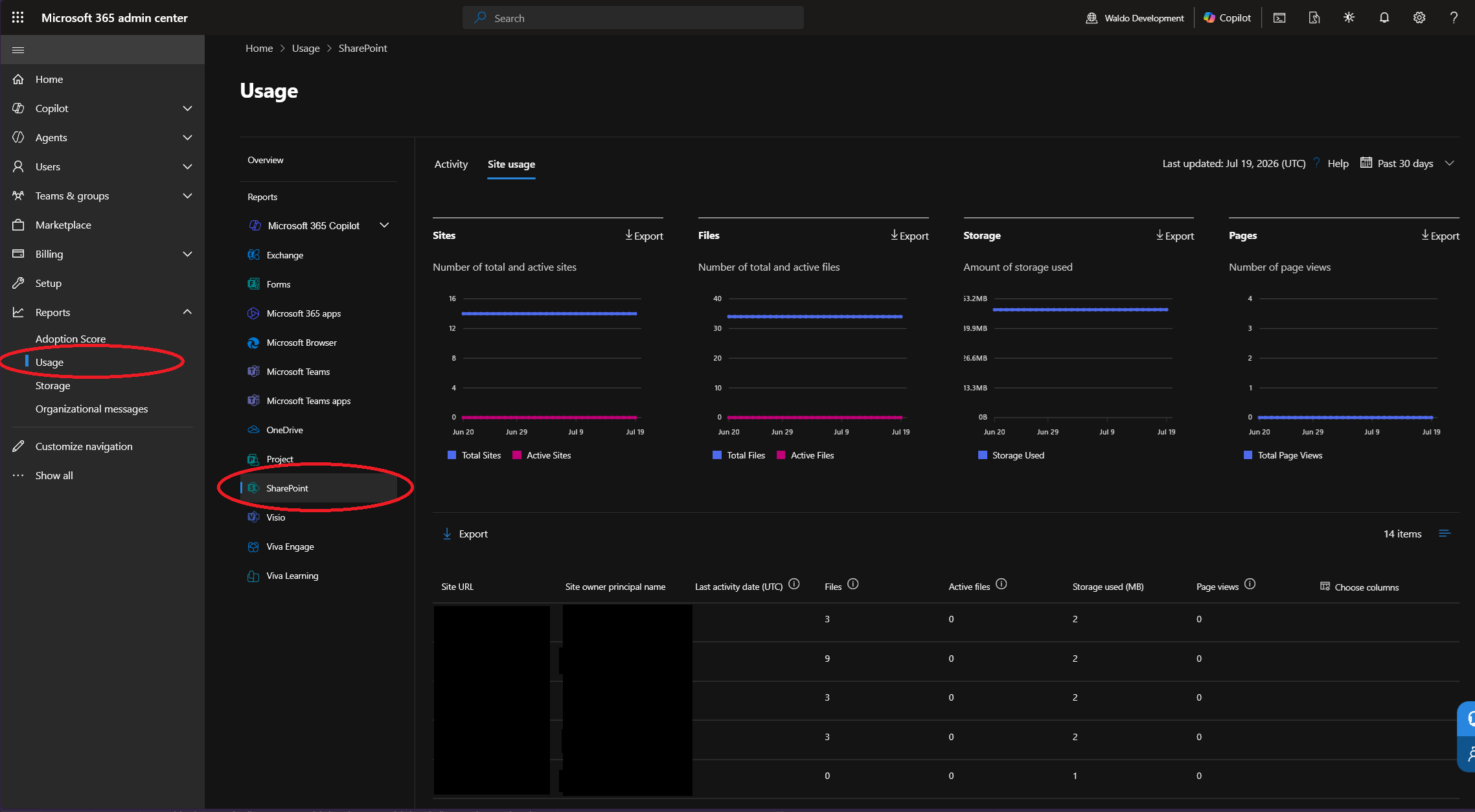The height and width of the screenshot is (812, 1475).
Task: Collapse the navigation hamburger menu
Action: coord(18,50)
